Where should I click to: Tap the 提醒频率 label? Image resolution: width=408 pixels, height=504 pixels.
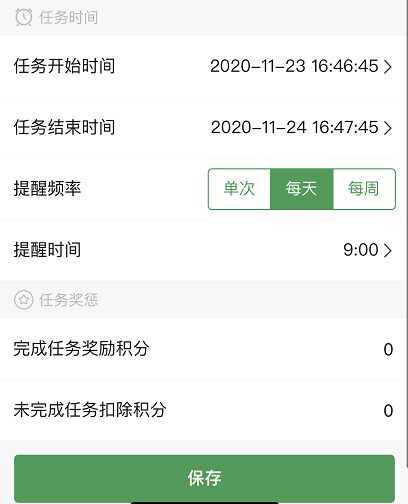click(x=47, y=189)
